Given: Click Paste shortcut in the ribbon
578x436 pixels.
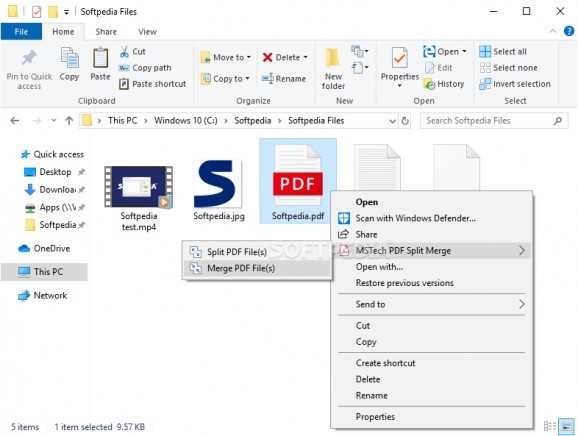Looking at the screenshot, I should pyautogui.click(x=153, y=84).
